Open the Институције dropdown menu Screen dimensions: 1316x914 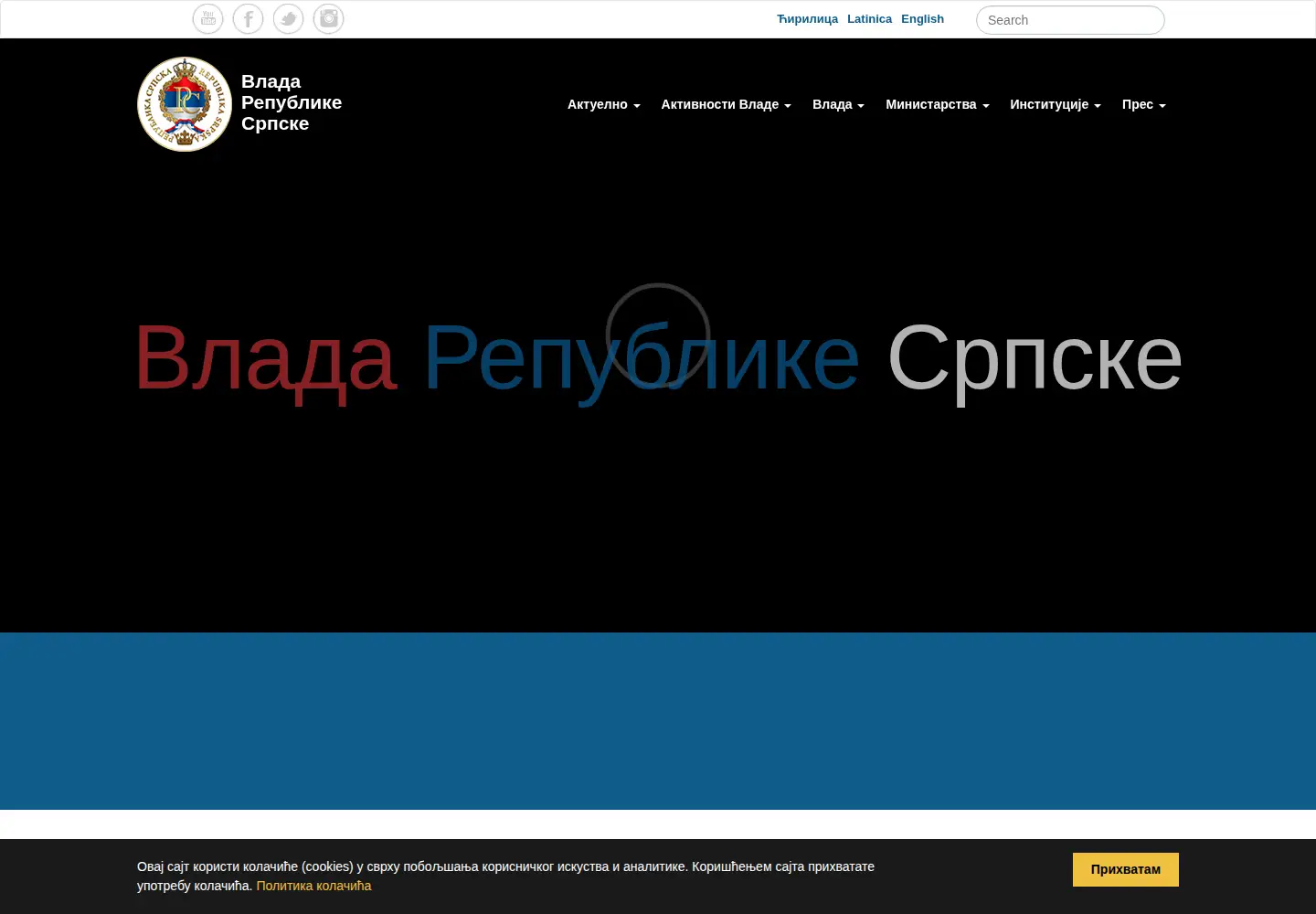(x=1056, y=104)
